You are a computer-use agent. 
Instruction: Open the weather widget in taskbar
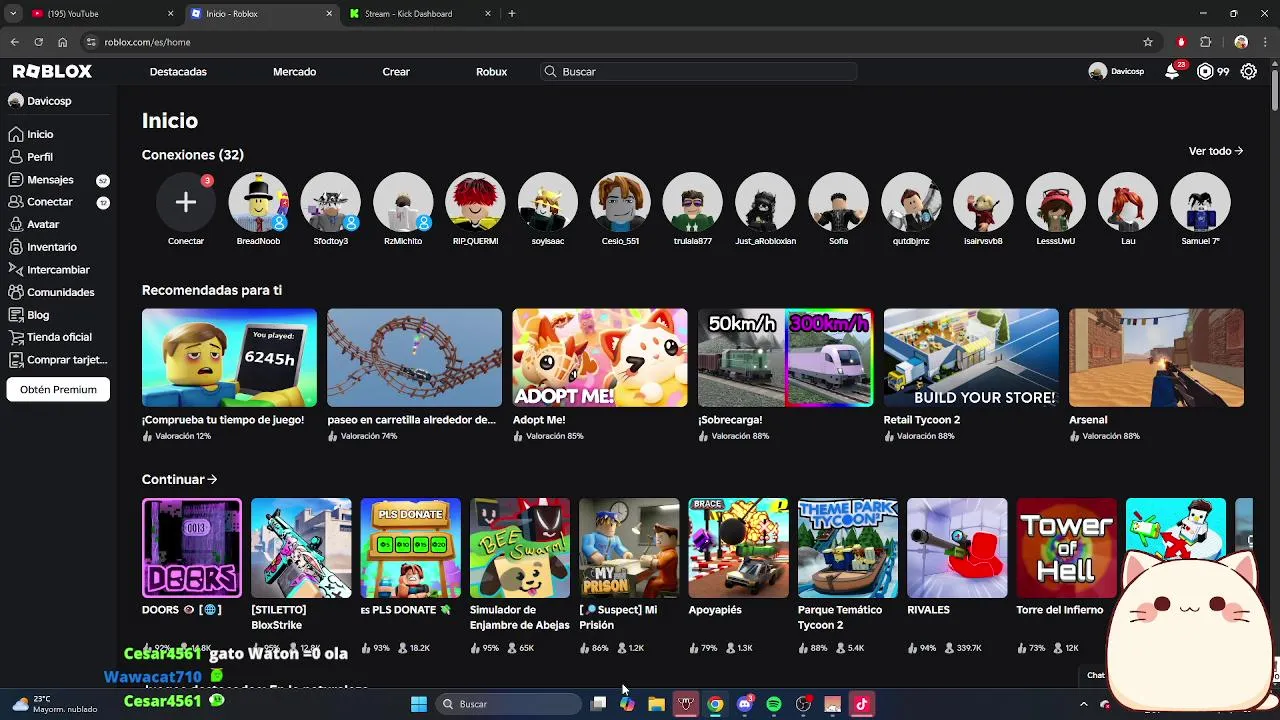tap(55, 704)
